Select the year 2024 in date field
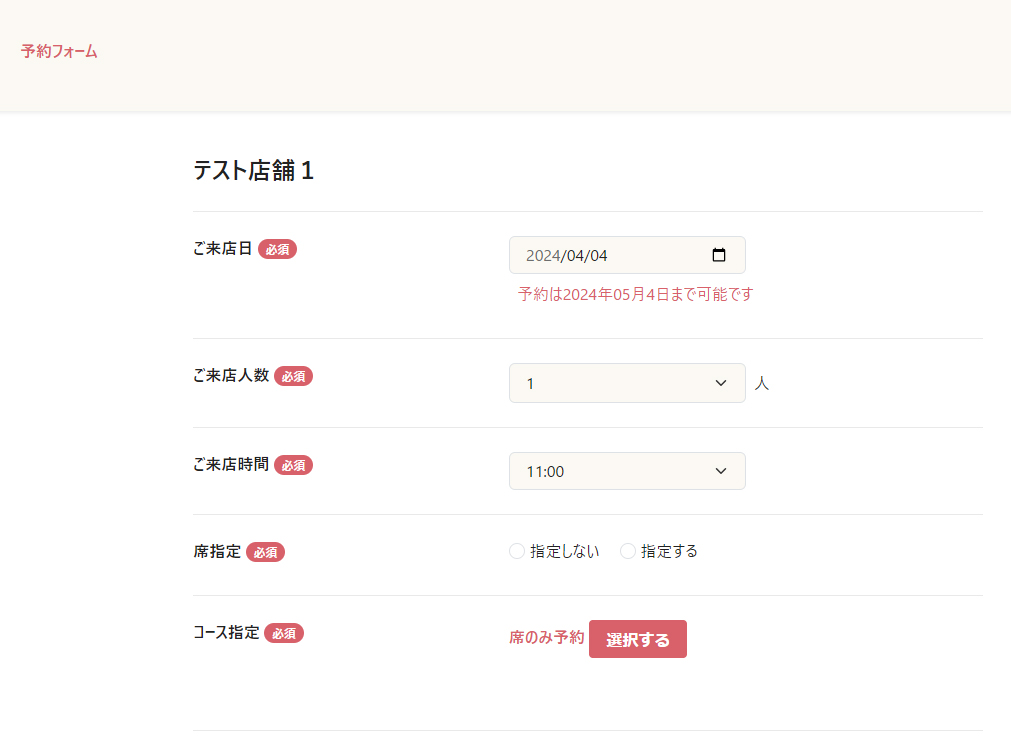1011x739 pixels. pos(542,255)
